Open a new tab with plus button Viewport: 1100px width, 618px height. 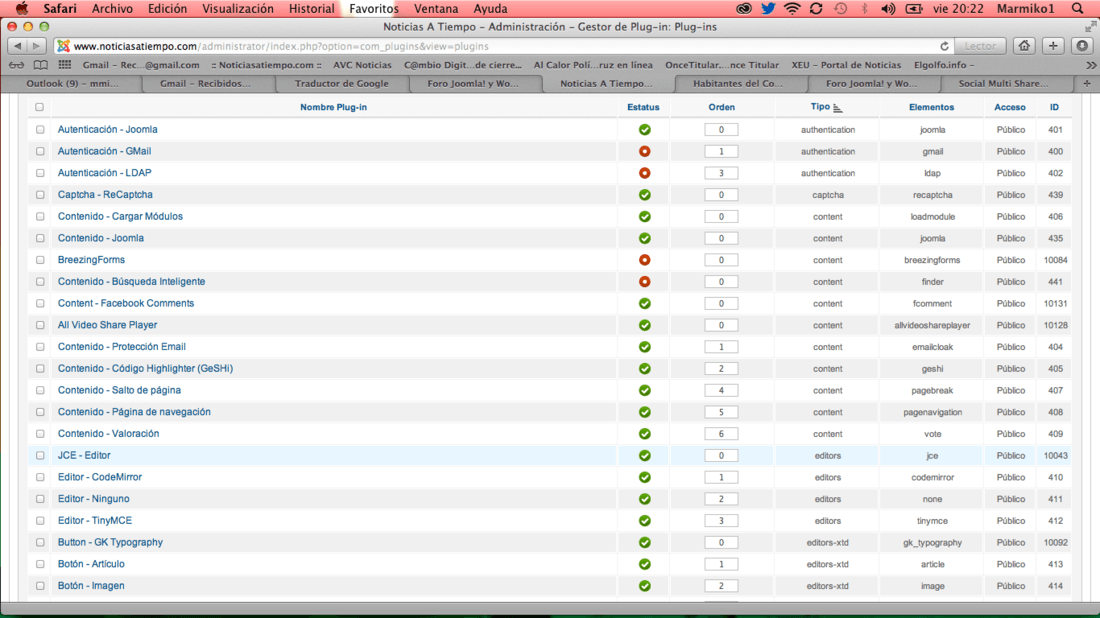click(1087, 83)
